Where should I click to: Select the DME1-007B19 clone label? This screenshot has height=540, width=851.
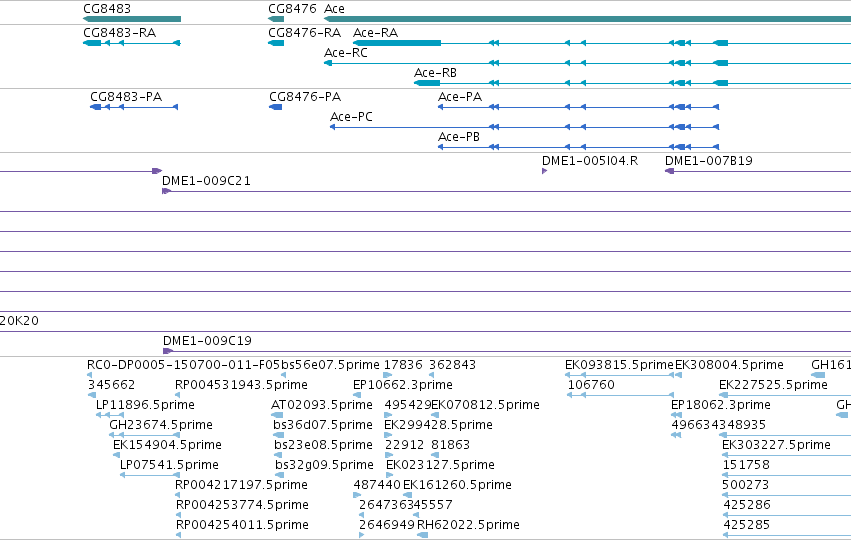(709, 161)
